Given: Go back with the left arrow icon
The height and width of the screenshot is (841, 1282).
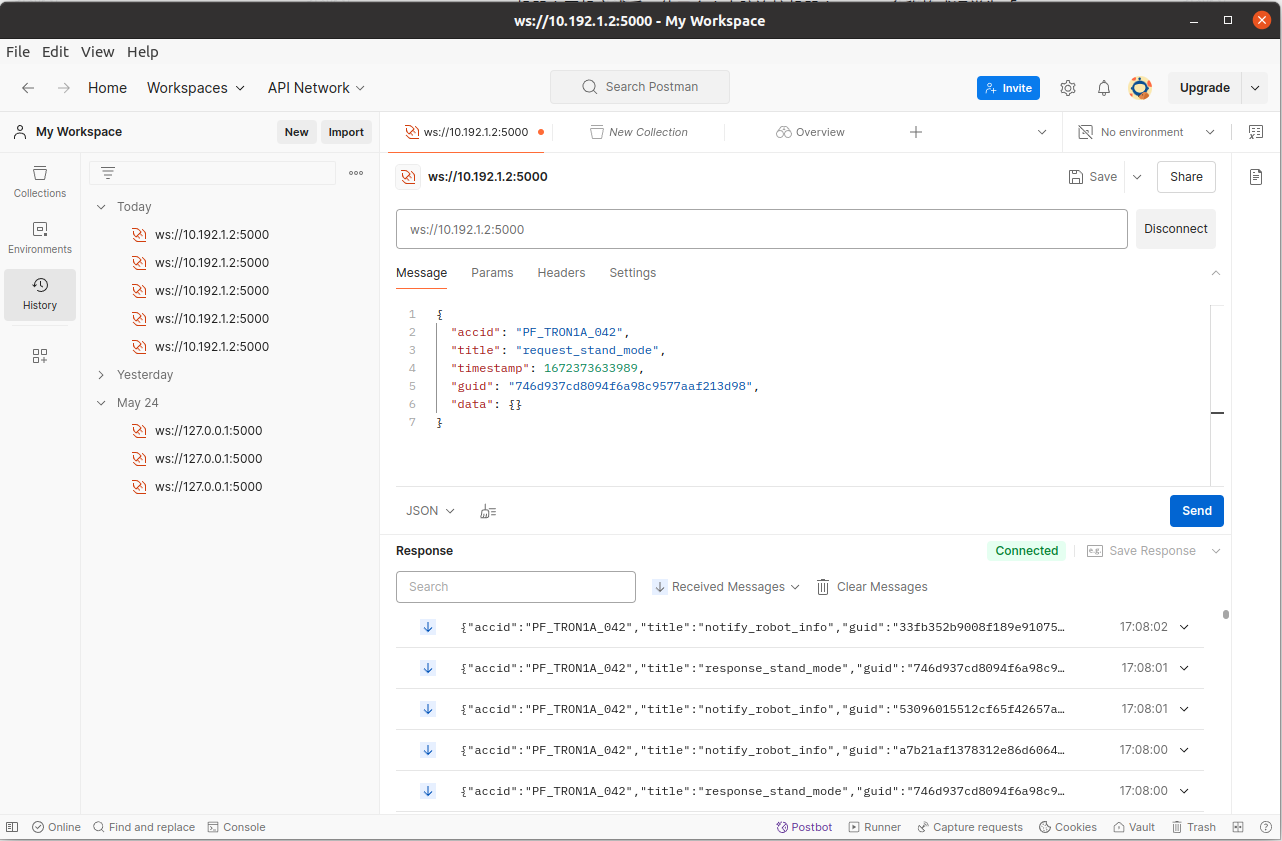Looking at the screenshot, I should (28, 88).
